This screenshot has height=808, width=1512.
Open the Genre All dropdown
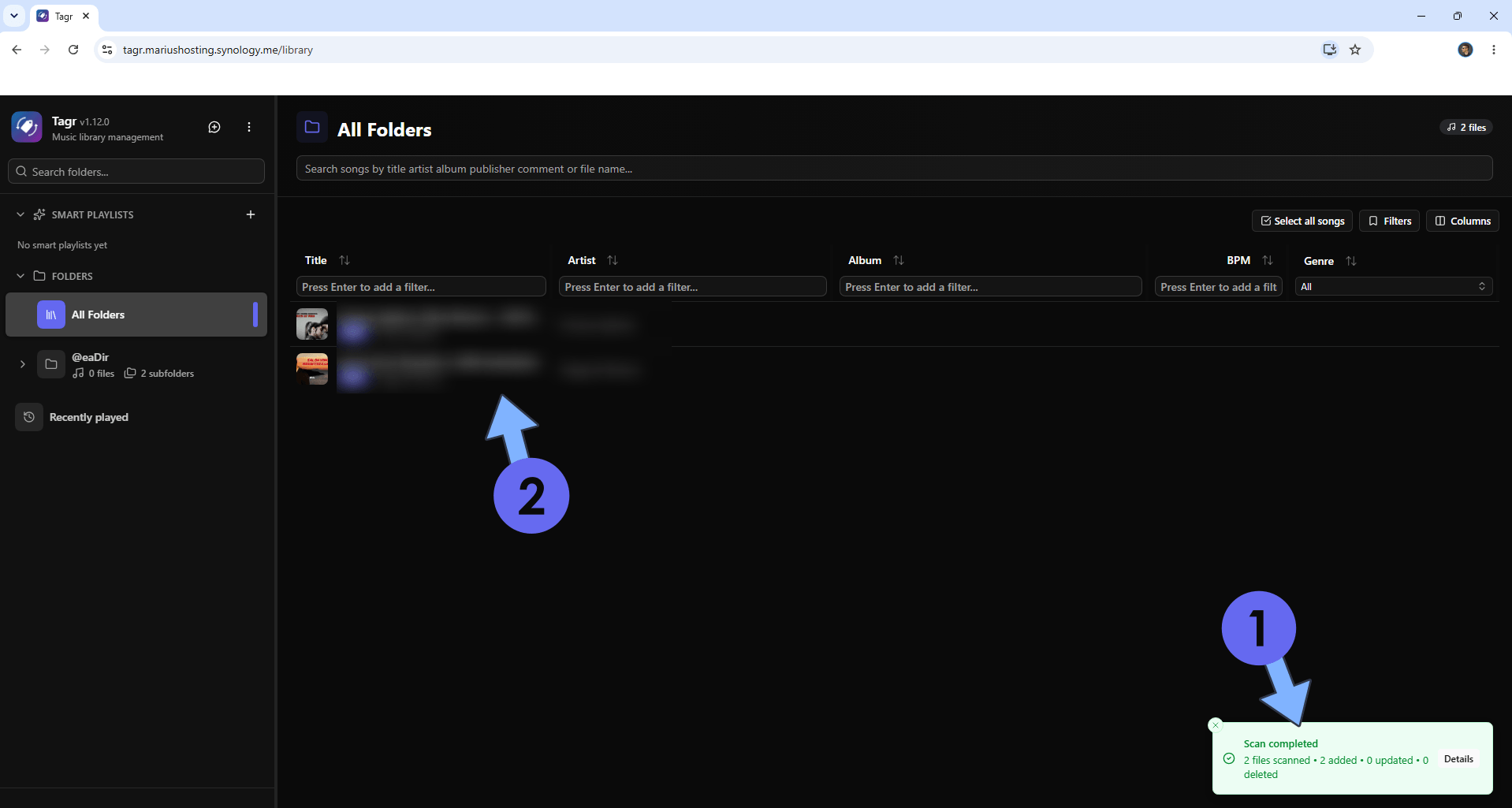coord(1394,286)
